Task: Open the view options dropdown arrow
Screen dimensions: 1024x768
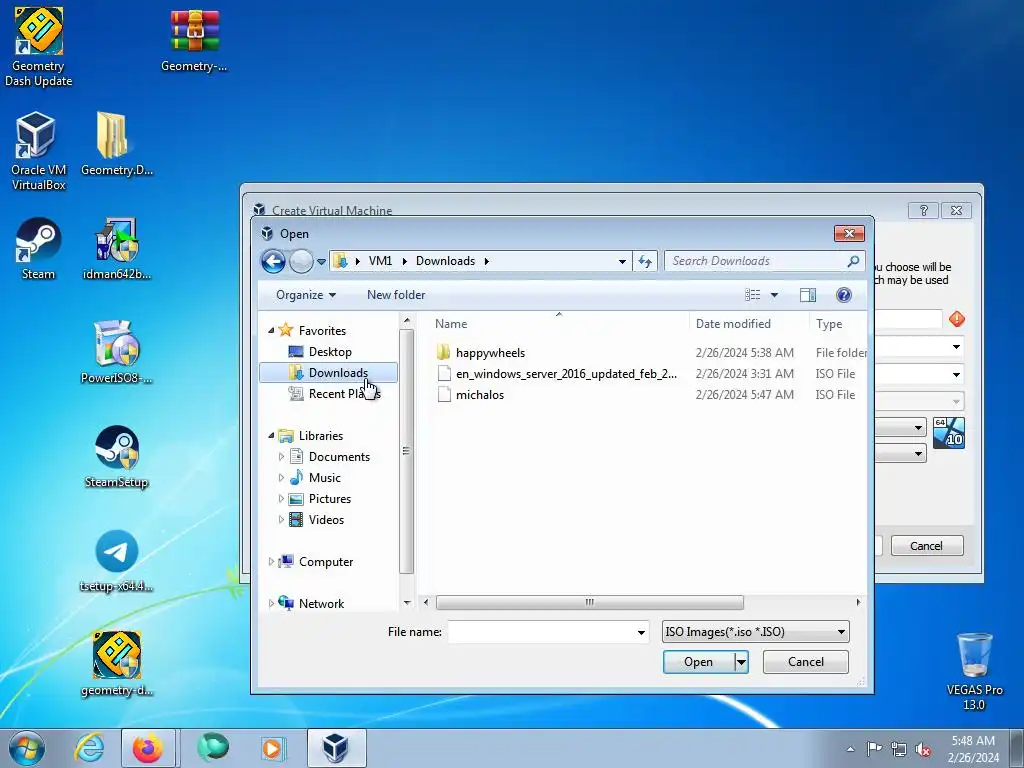Action: click(x=775, y=295)
